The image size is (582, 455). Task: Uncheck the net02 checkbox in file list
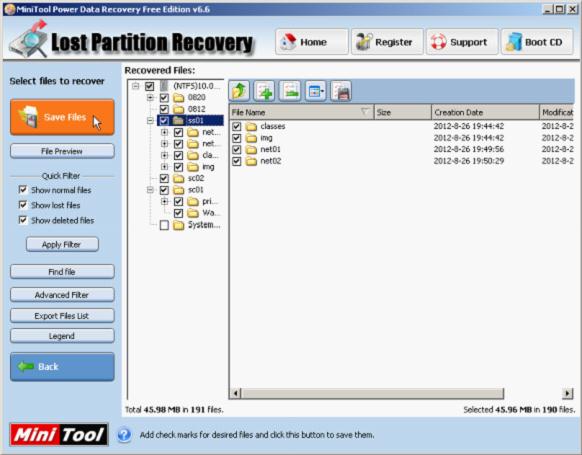coord(236,161)
